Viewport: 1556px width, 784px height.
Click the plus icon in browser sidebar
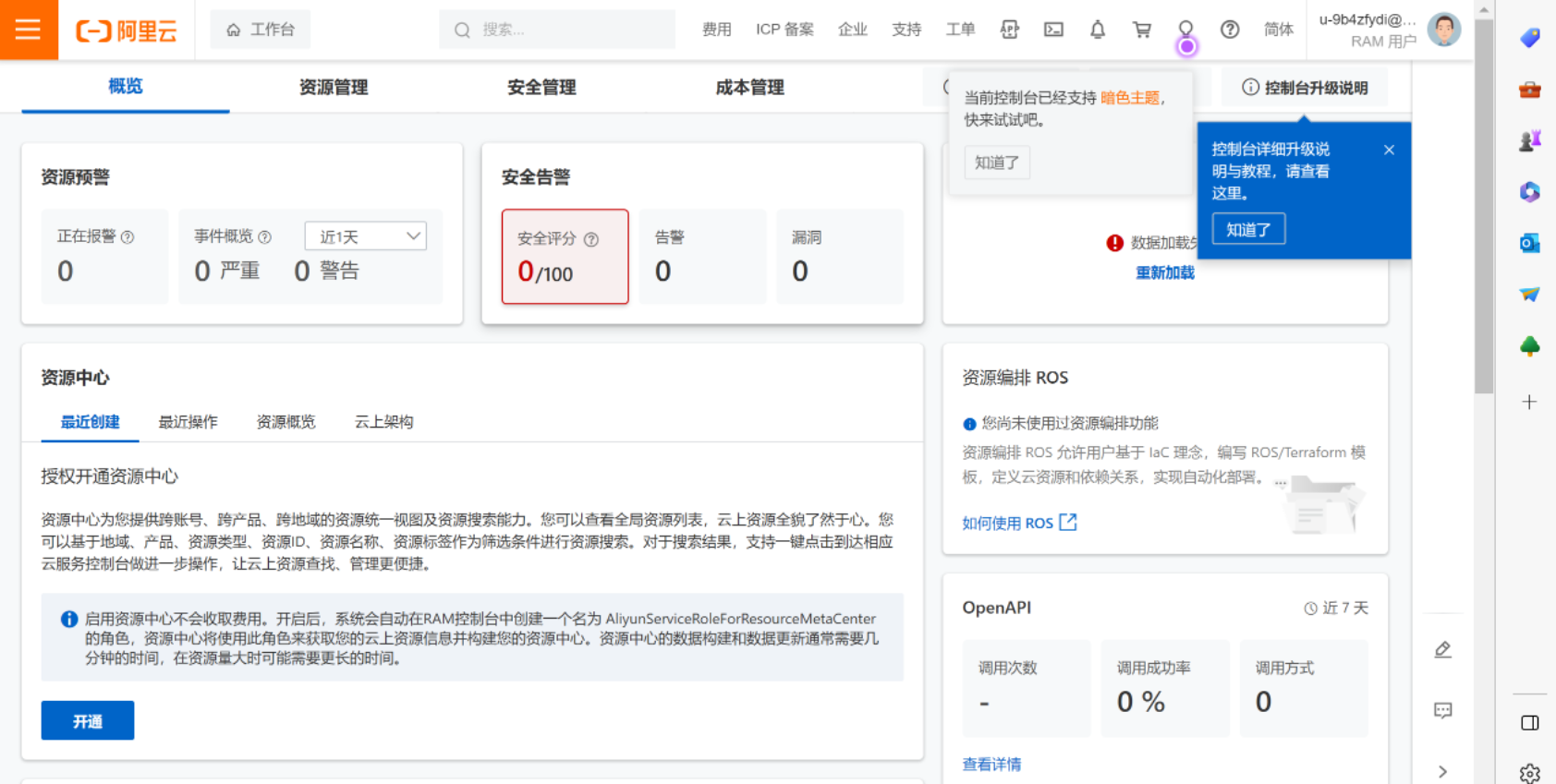(1530, 402)
